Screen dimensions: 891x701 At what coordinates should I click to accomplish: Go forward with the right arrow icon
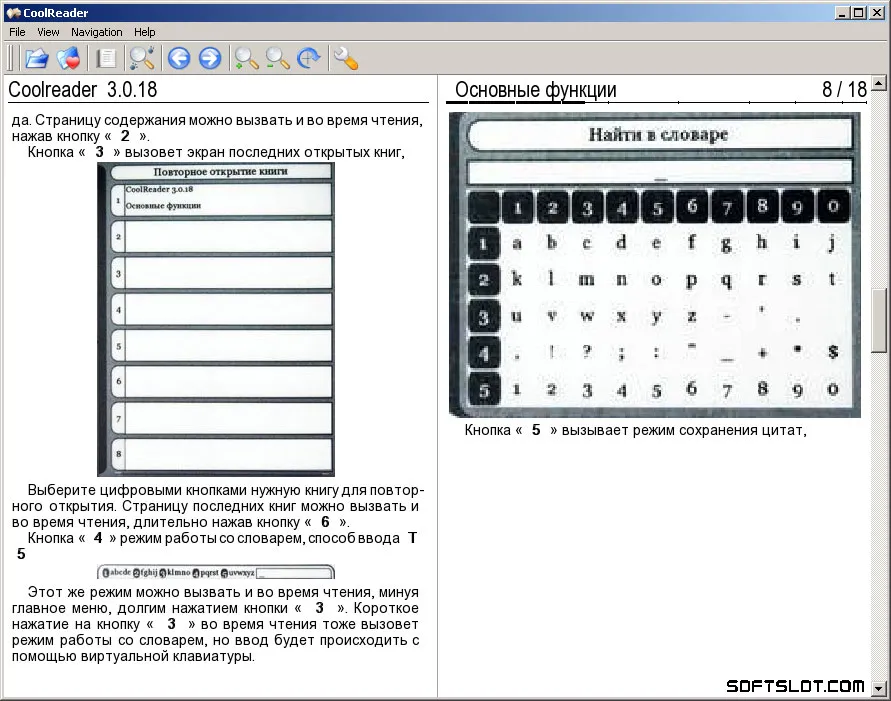click(210, 59)
